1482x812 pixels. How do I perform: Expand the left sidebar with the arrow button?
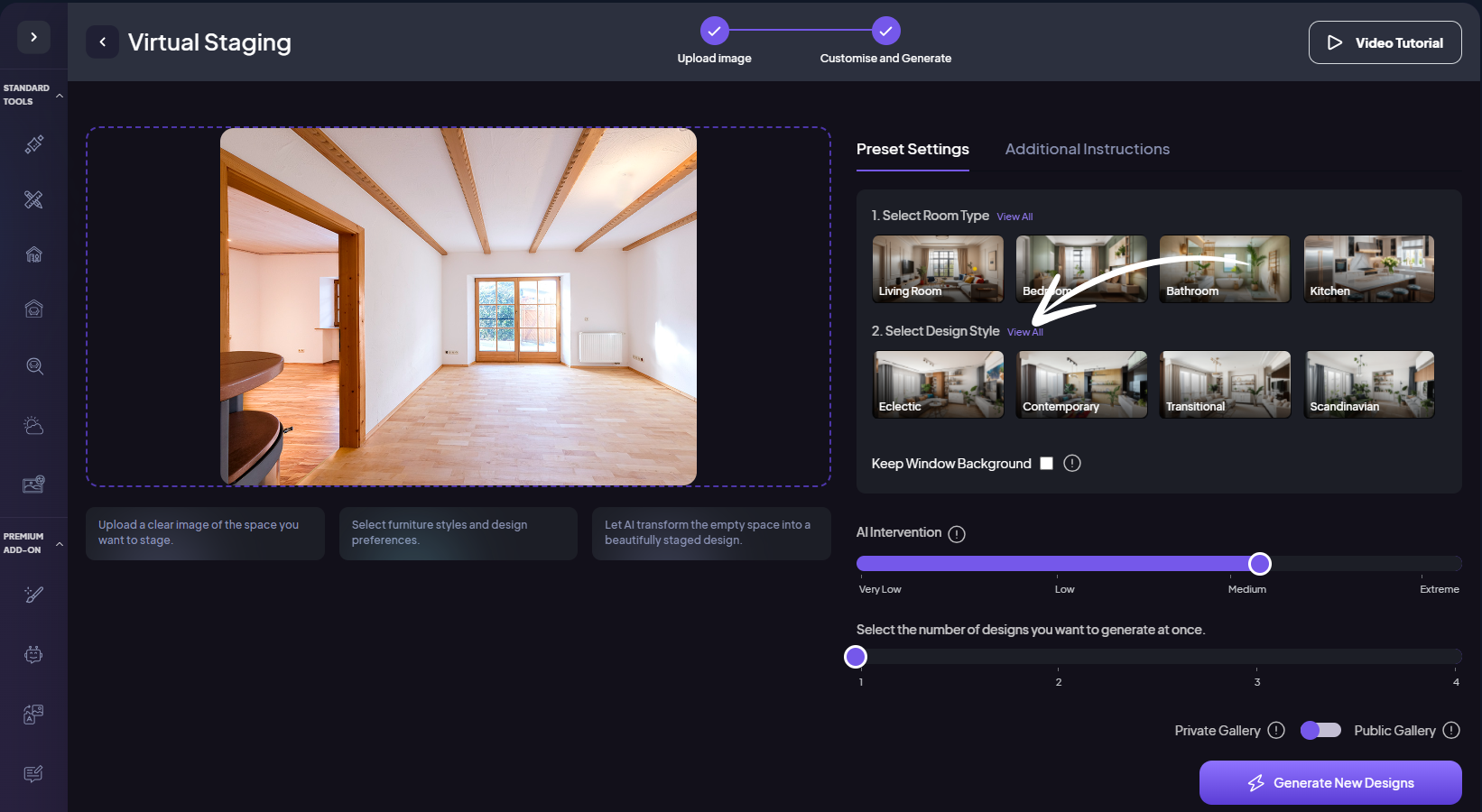click(33, 37)
